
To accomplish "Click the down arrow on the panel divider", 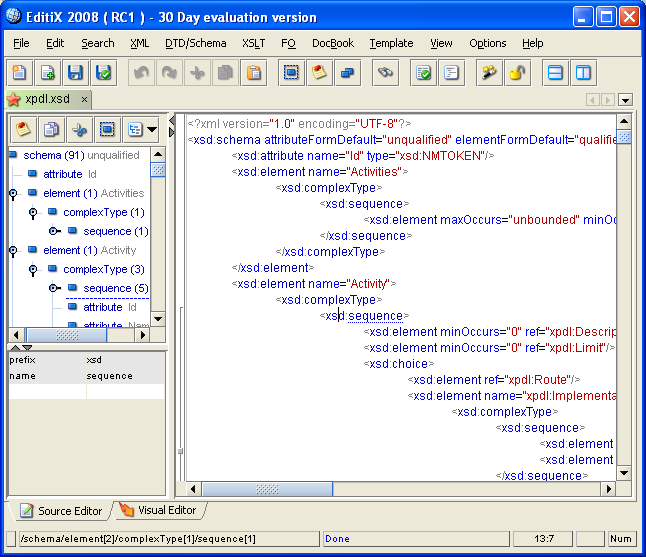I will [27, 348].
